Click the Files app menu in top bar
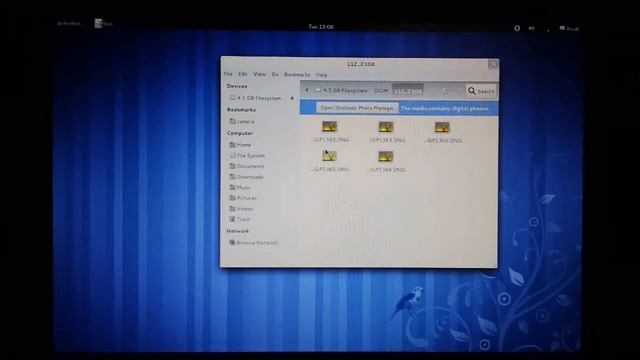 pos(103,24)
